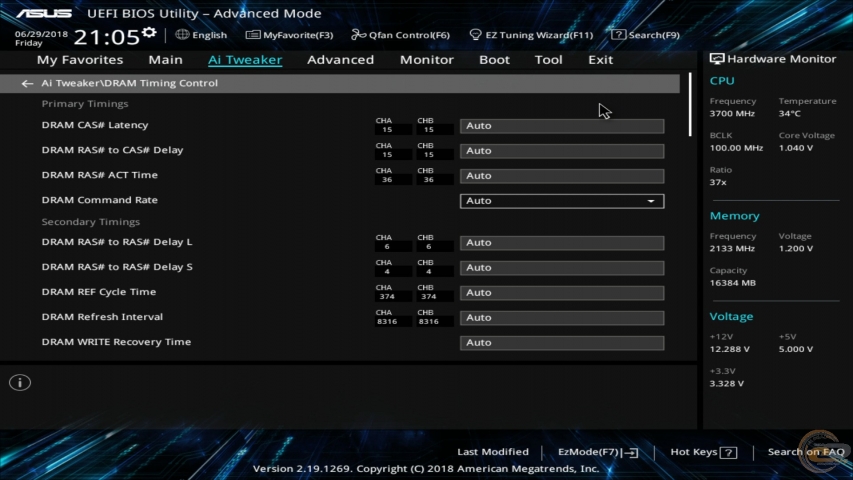
Task: Click the 21:05 clock display
Action: 107,38
